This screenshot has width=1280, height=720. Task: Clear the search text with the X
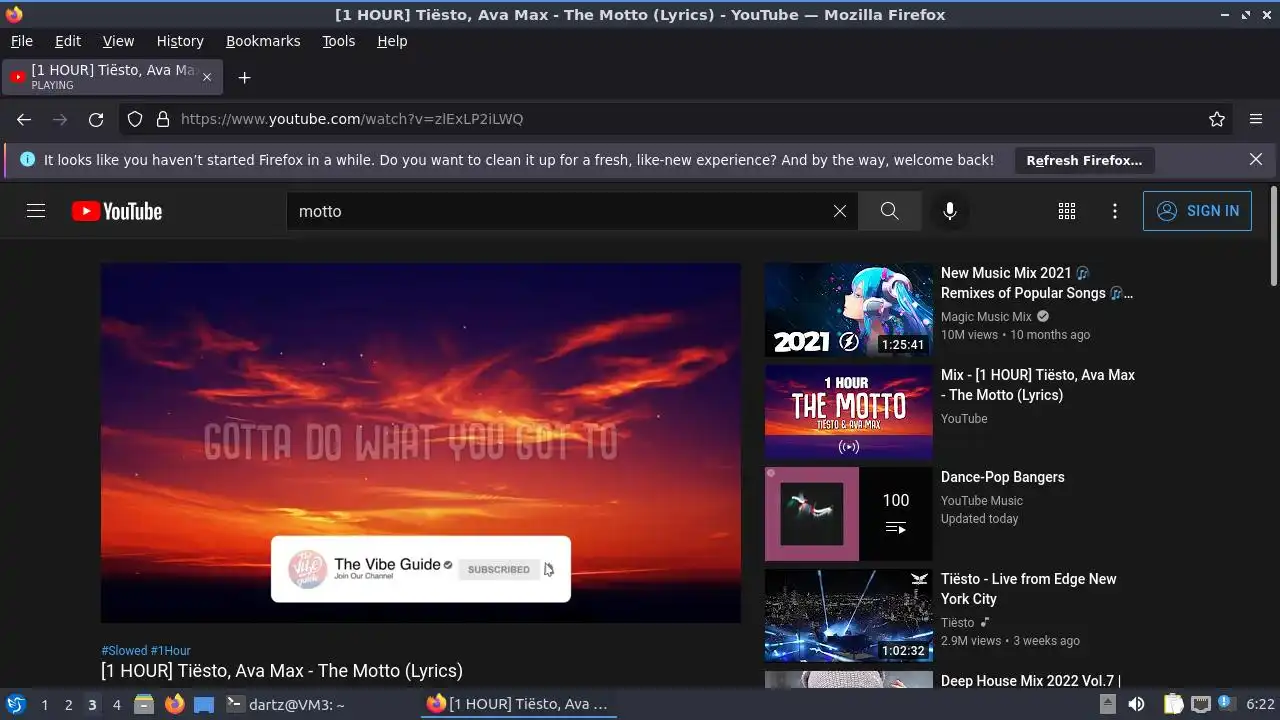(840, 211)
